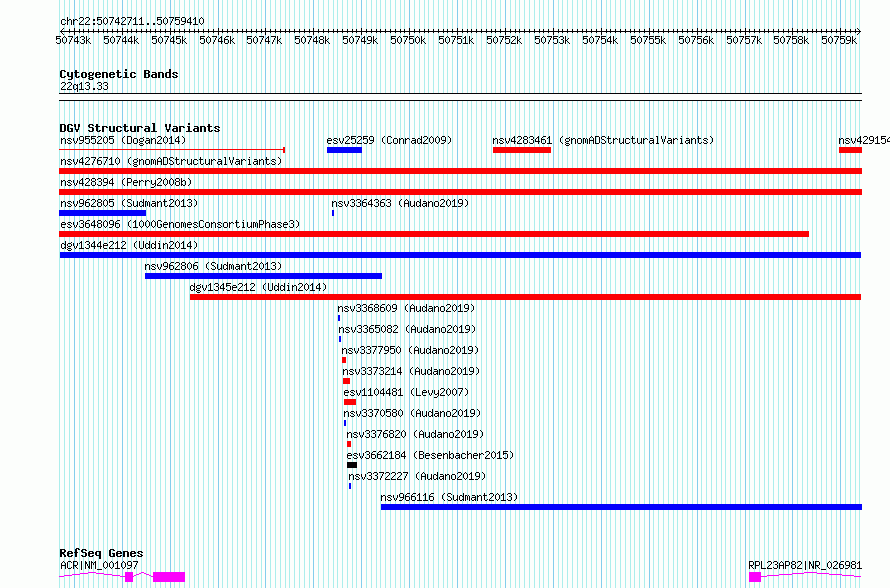The image size is (890, 588).
Task: Open nsv3365082 (Audano2019) variant
Action: click(x=408, y=329)
